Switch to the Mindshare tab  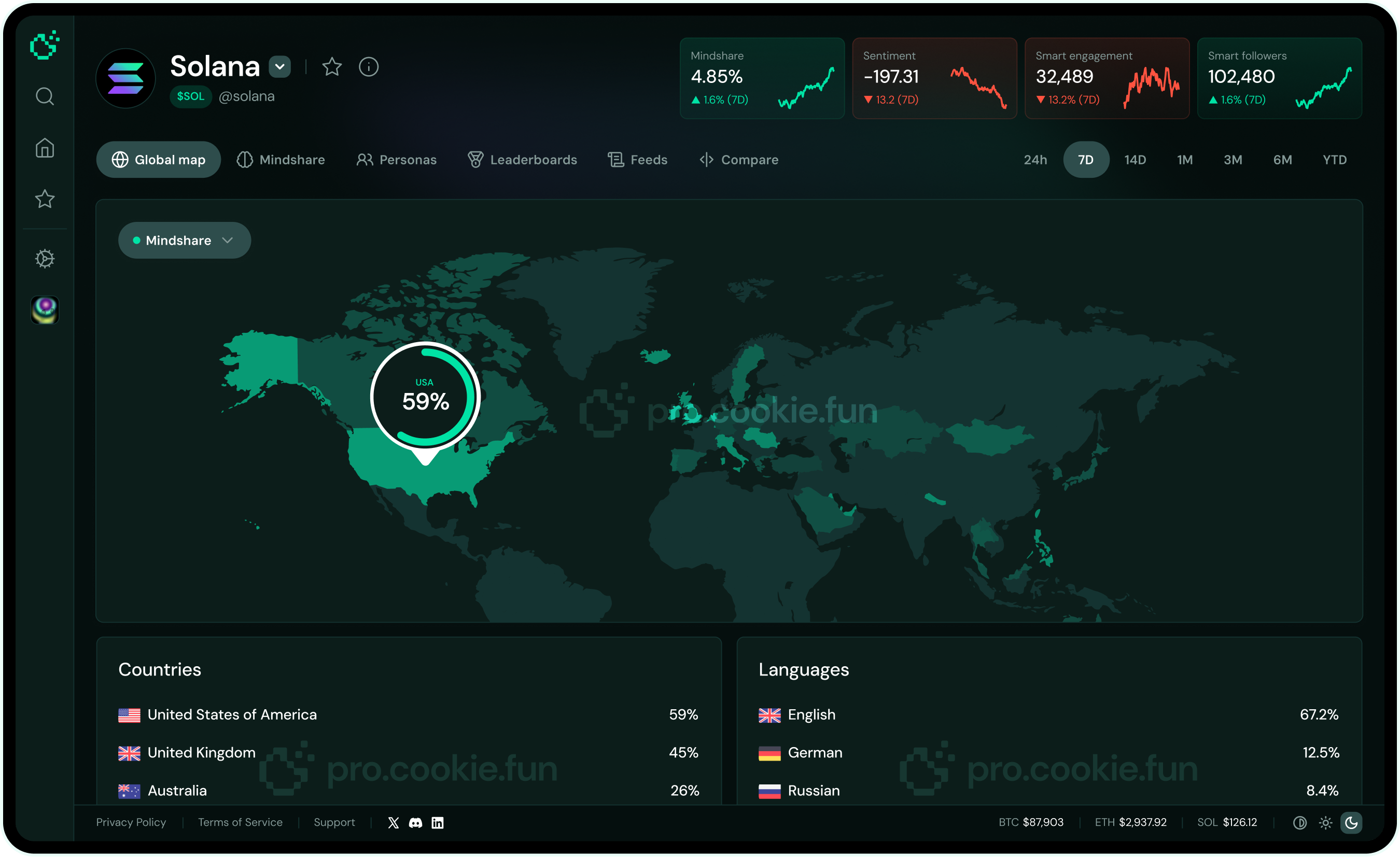281,160
